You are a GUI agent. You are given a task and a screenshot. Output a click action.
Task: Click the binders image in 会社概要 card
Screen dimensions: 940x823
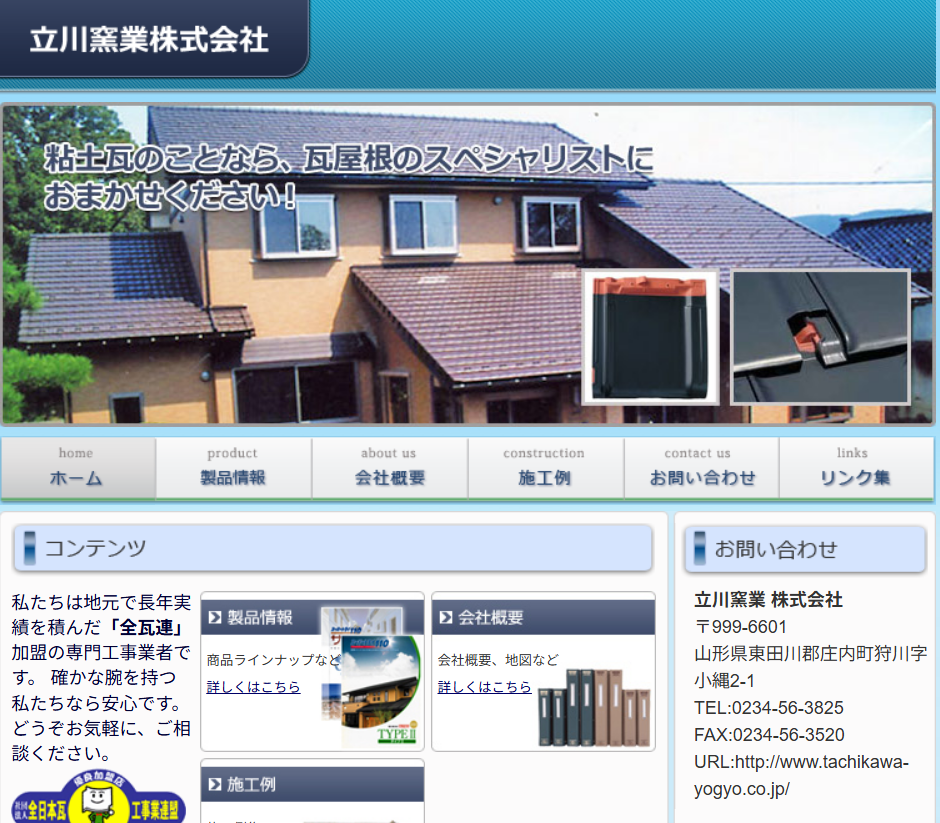point(594,708)
